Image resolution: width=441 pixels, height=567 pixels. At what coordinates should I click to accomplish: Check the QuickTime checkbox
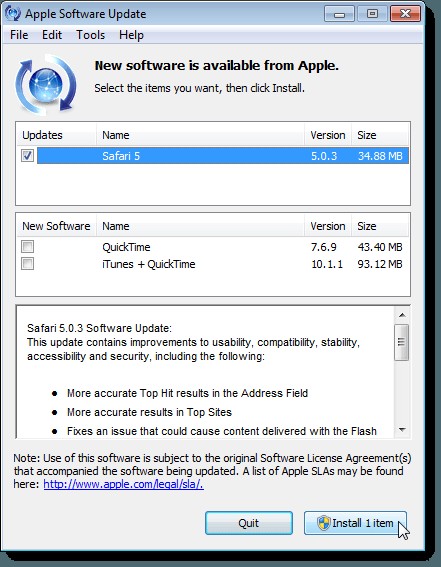pyautogui.click(x=27, y=247)
